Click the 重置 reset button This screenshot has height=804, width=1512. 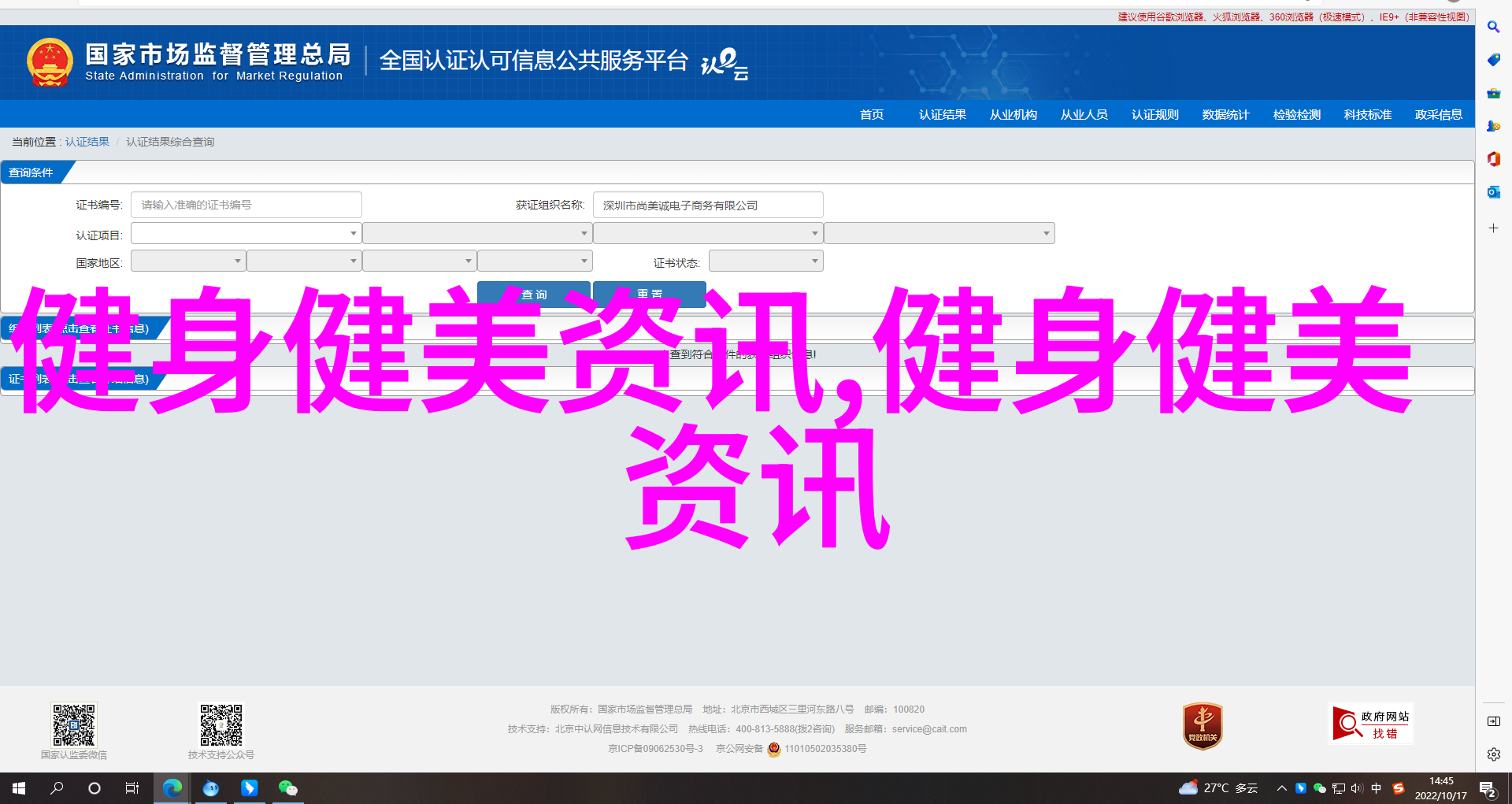[649, 294]
